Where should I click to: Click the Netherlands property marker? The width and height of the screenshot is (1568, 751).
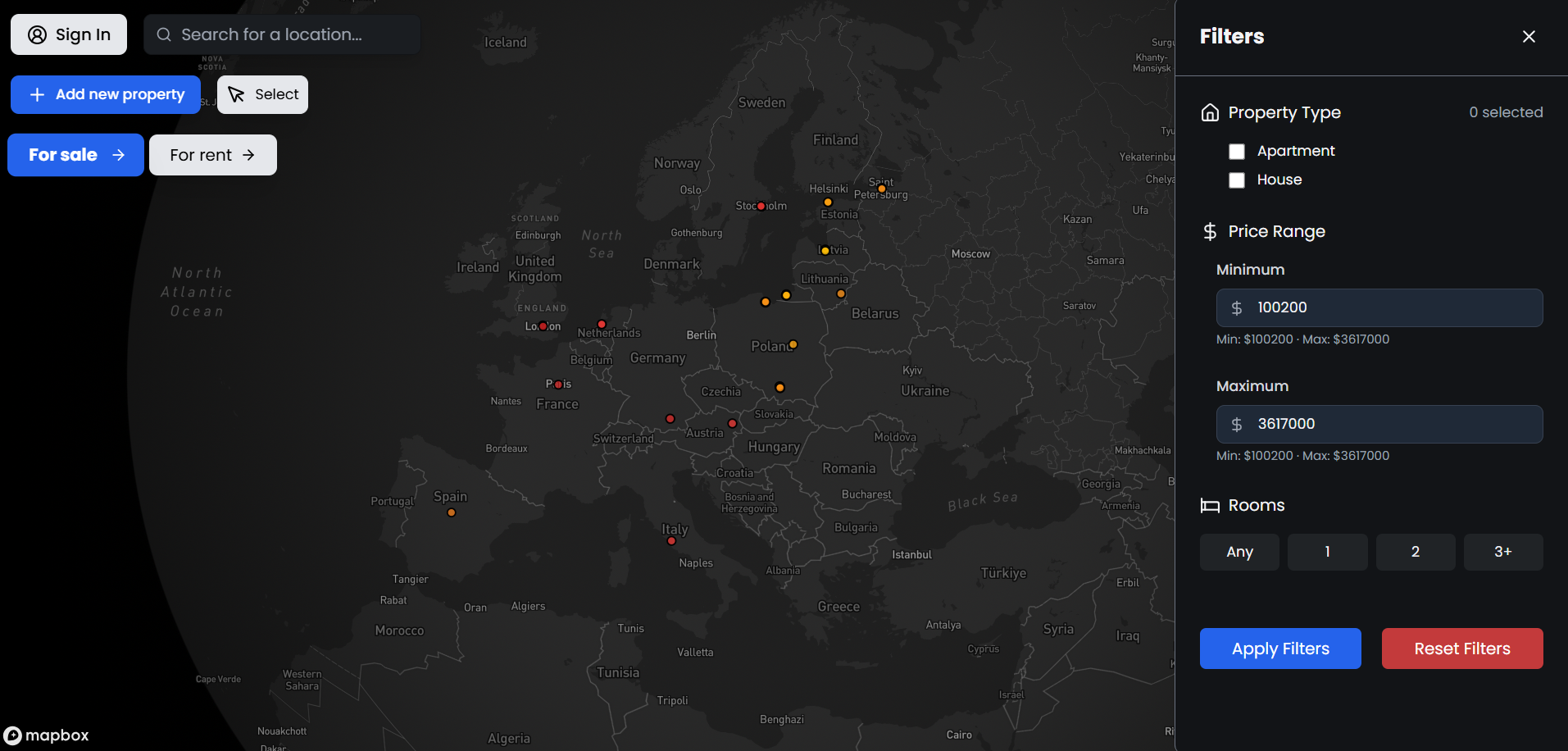pos(602,325)
